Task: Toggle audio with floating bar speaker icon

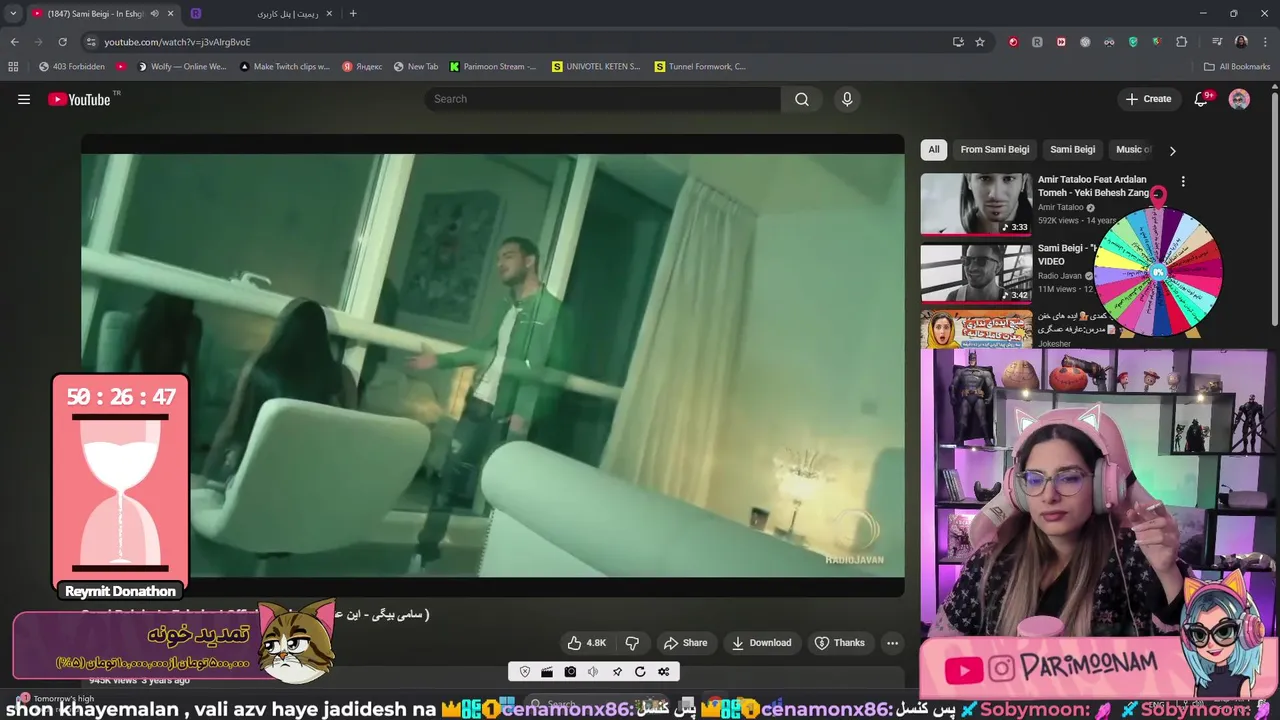Action: coord(593,672)
